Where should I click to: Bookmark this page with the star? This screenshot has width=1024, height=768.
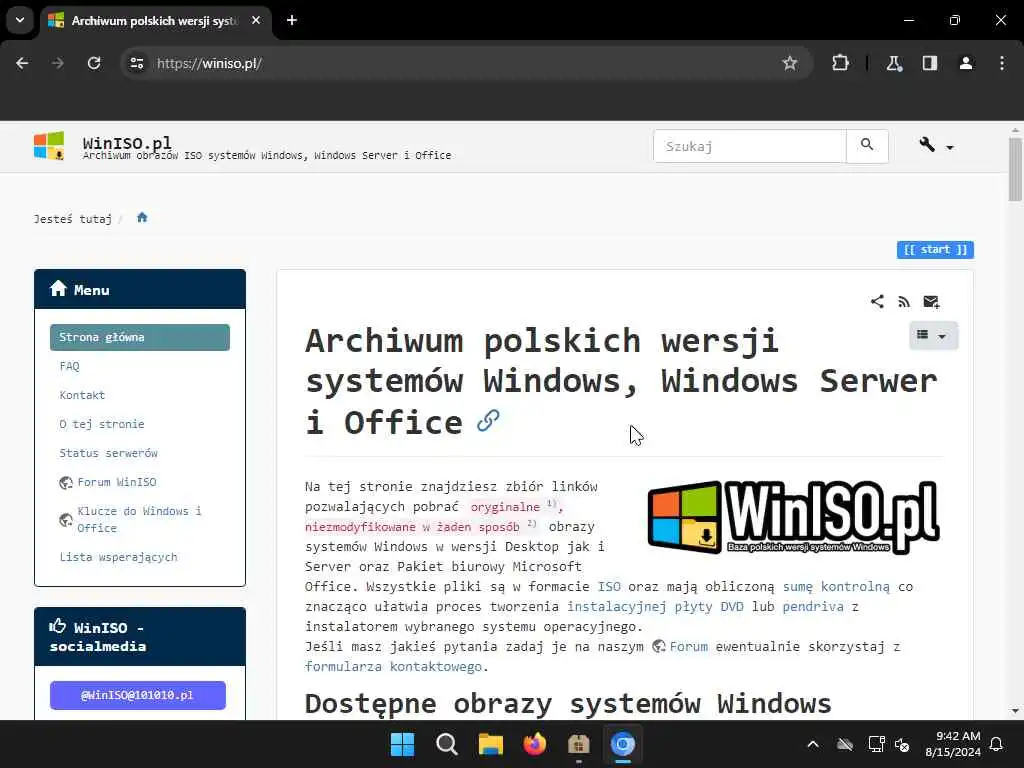[x=790, y=63]
